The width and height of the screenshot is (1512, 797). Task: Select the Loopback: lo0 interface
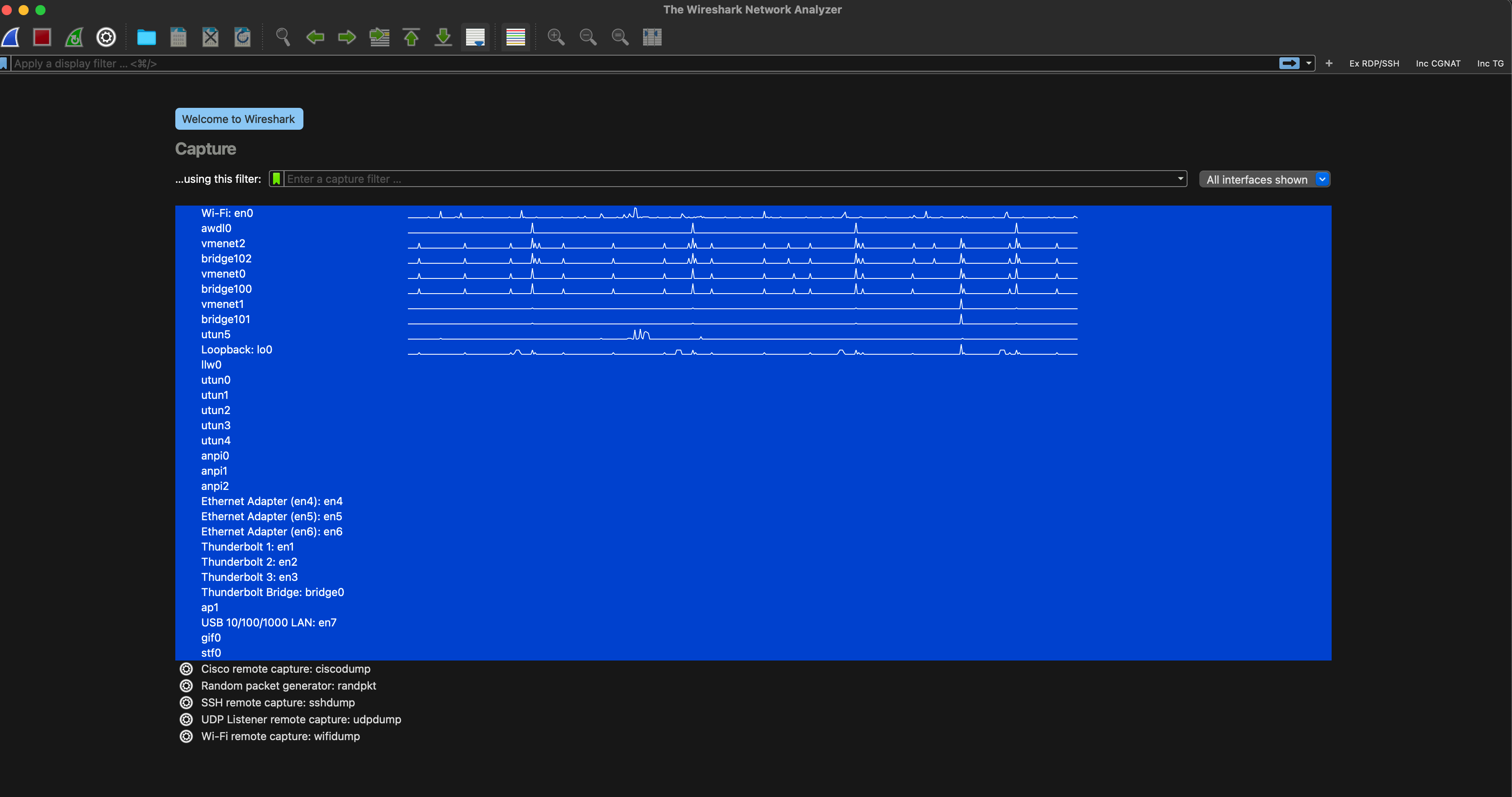point(753,350)
